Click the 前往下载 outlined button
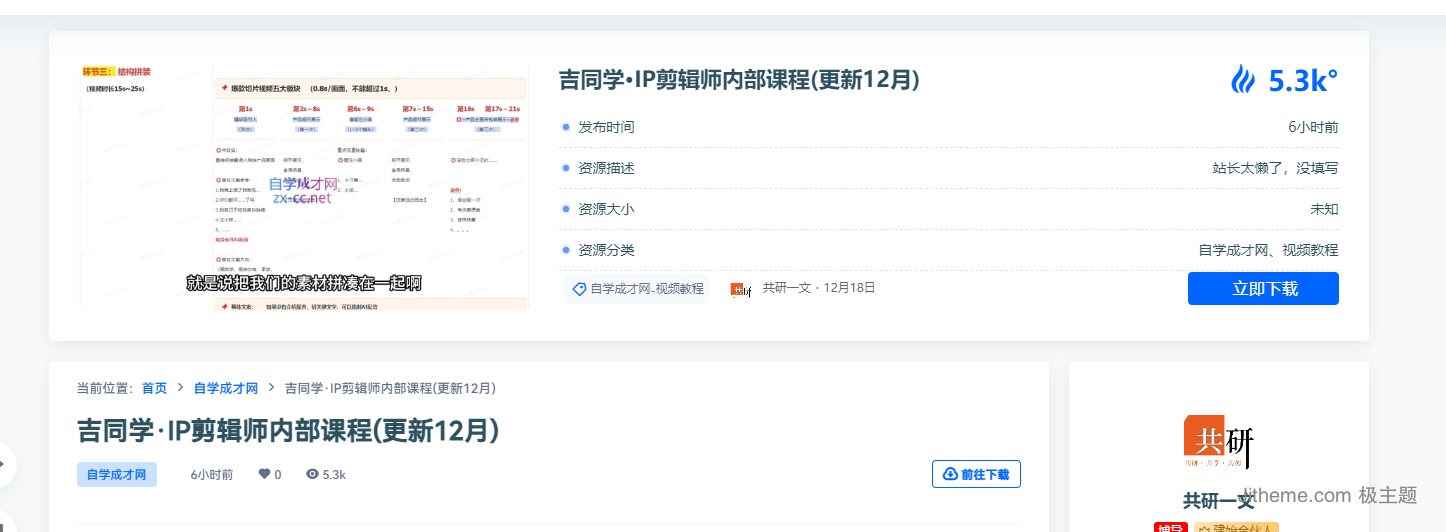1446x532 pixels. [x=976, y=474]
